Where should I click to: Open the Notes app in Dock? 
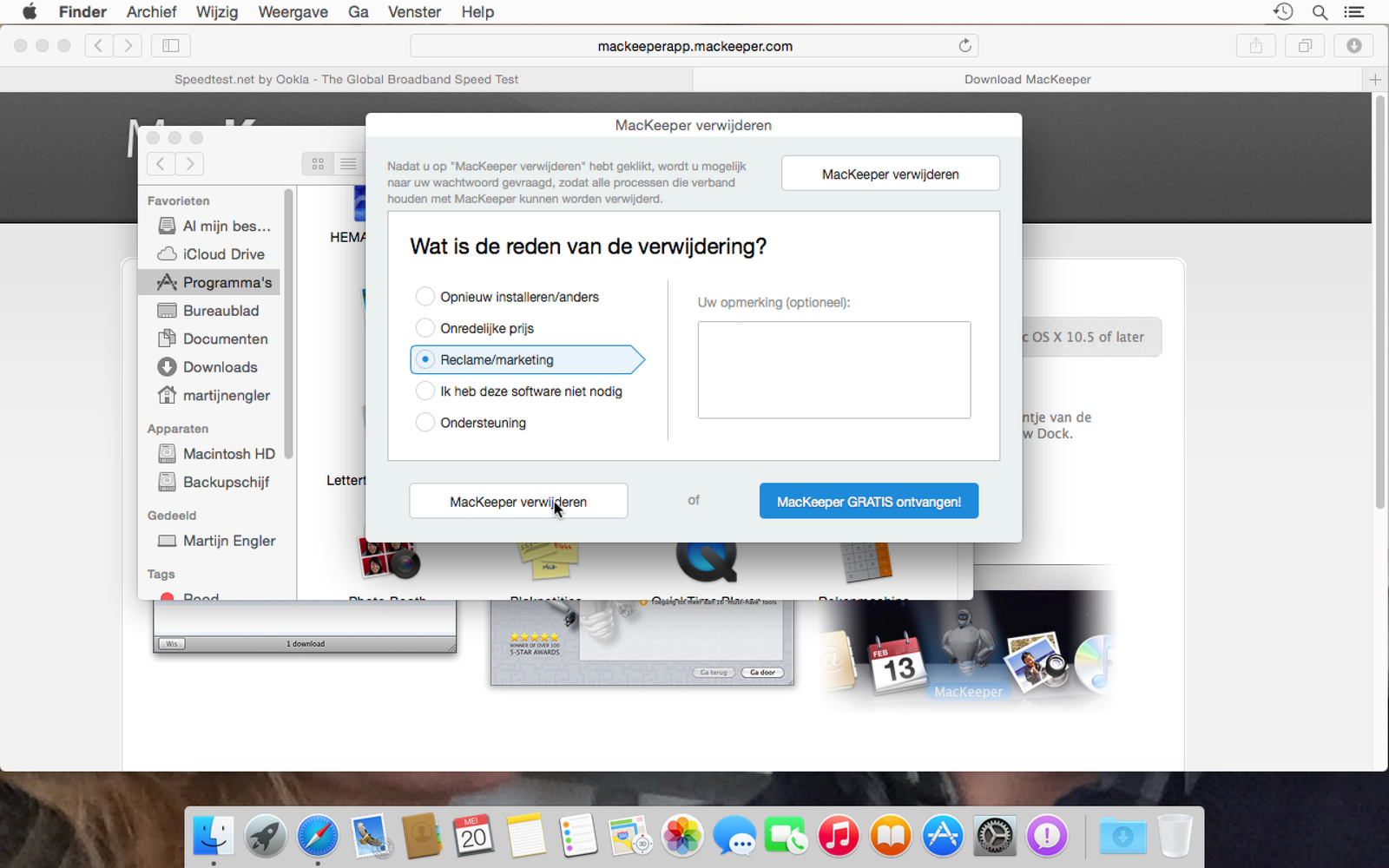pyautogui.click(x=526, y=836)
